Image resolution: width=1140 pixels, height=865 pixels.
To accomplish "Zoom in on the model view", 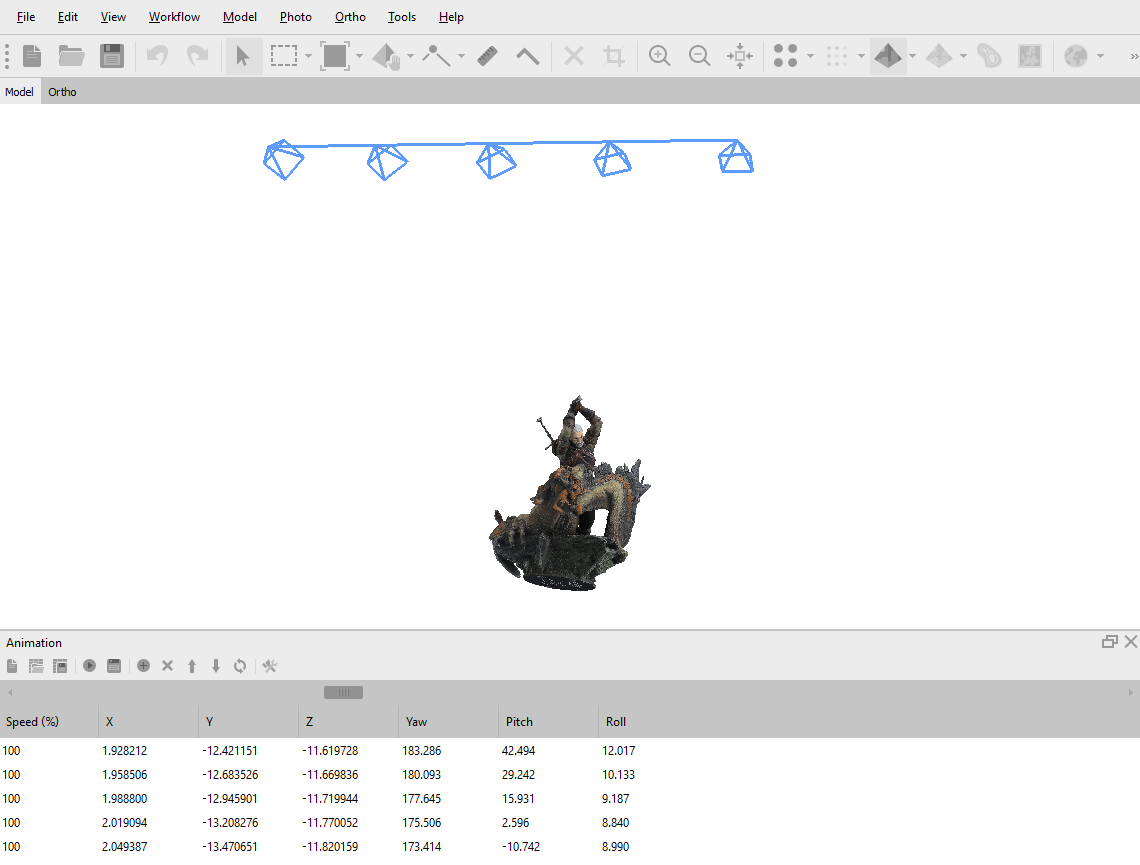I will coord(659,56).
